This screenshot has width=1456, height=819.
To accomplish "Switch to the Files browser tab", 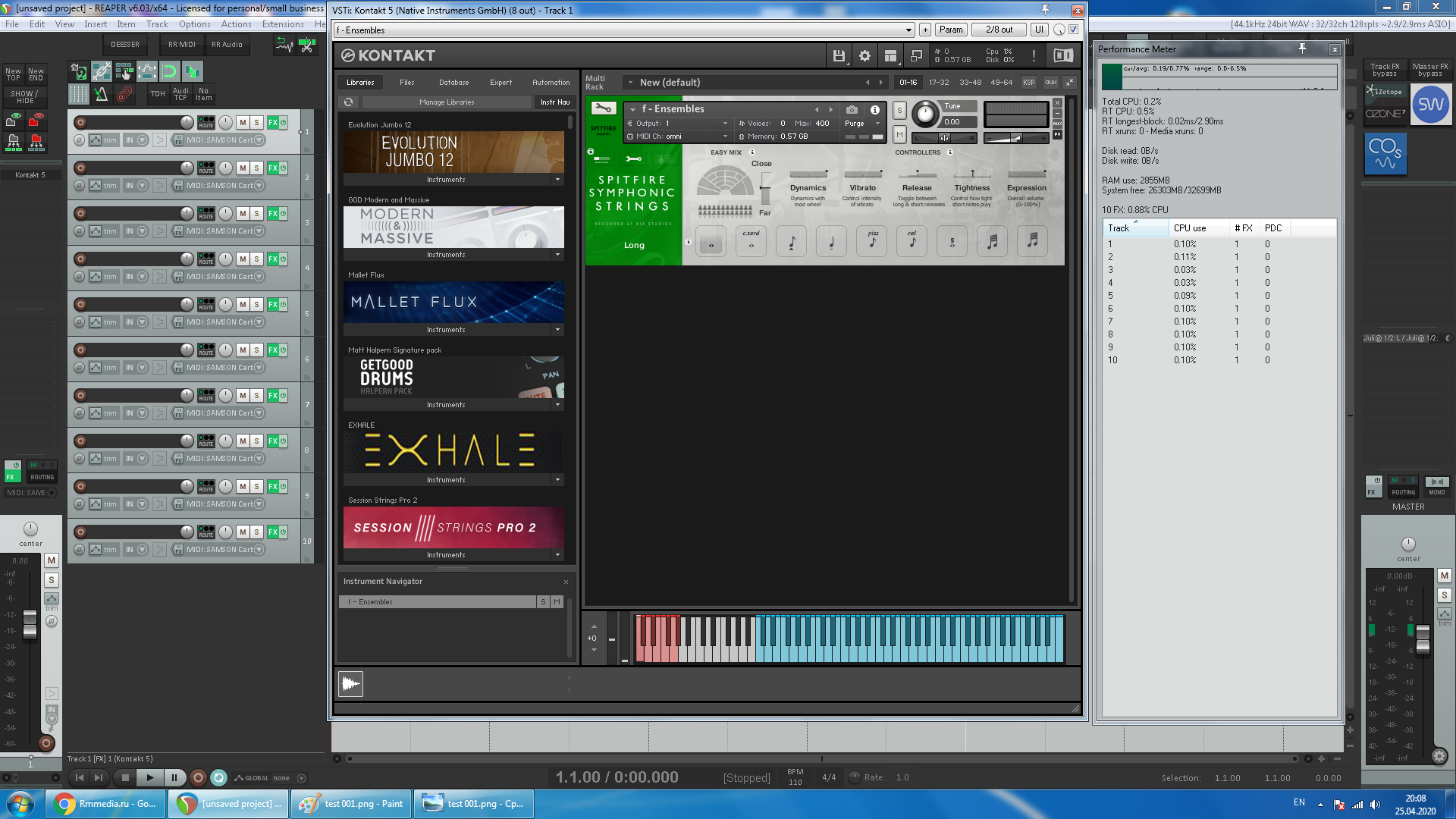I will click(x=407, y=83).
